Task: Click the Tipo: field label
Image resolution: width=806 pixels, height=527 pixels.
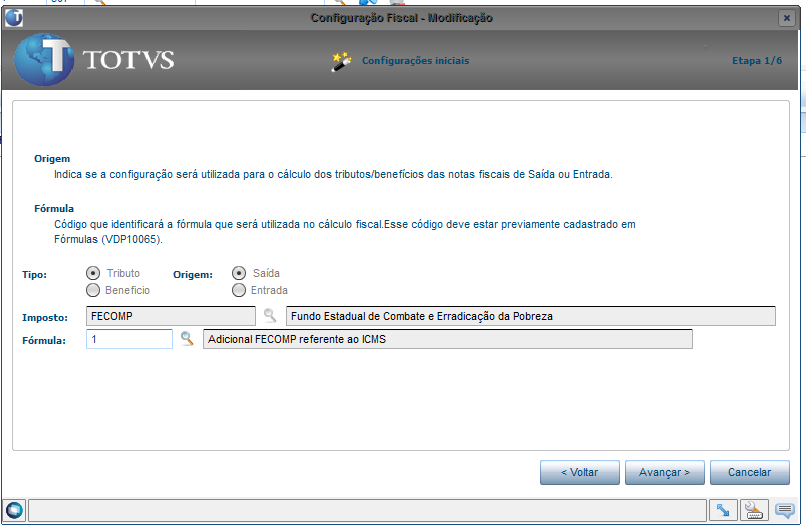Action: pyautogui.click(x=34, y=275)
